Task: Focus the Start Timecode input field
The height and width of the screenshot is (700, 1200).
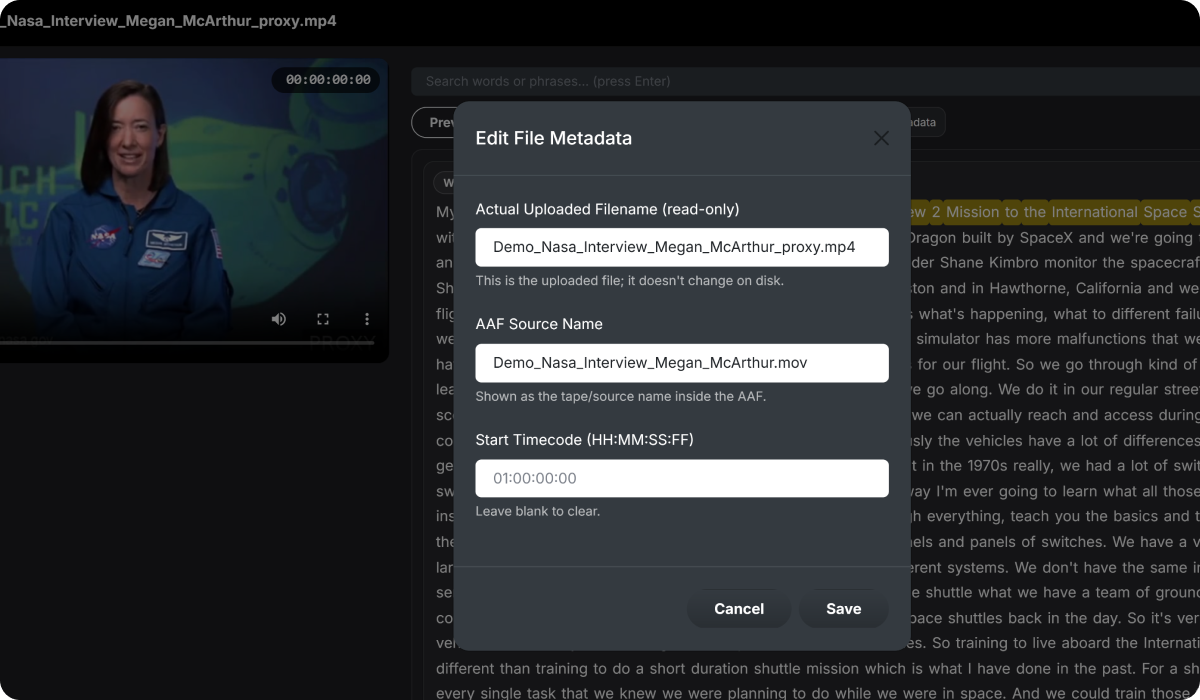Action: pyautogui.click(x=682, y=478)
